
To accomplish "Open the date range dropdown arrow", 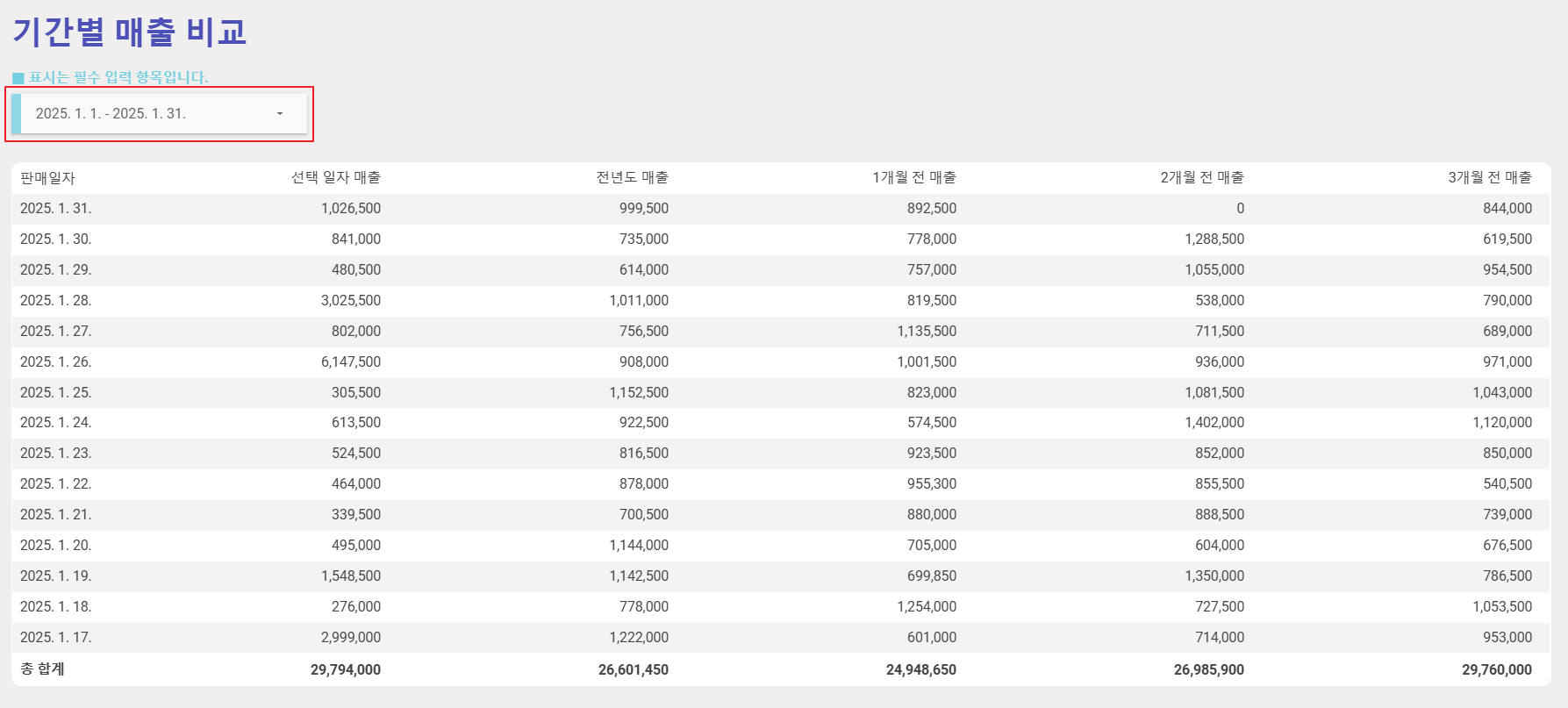I will tap(280, 114).
